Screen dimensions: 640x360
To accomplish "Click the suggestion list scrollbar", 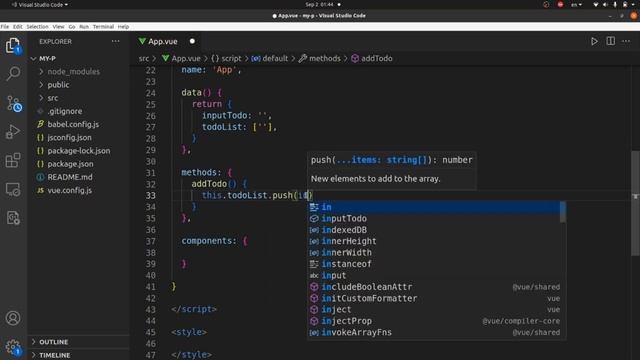I will pyautogui.click(x=563, y=212).
